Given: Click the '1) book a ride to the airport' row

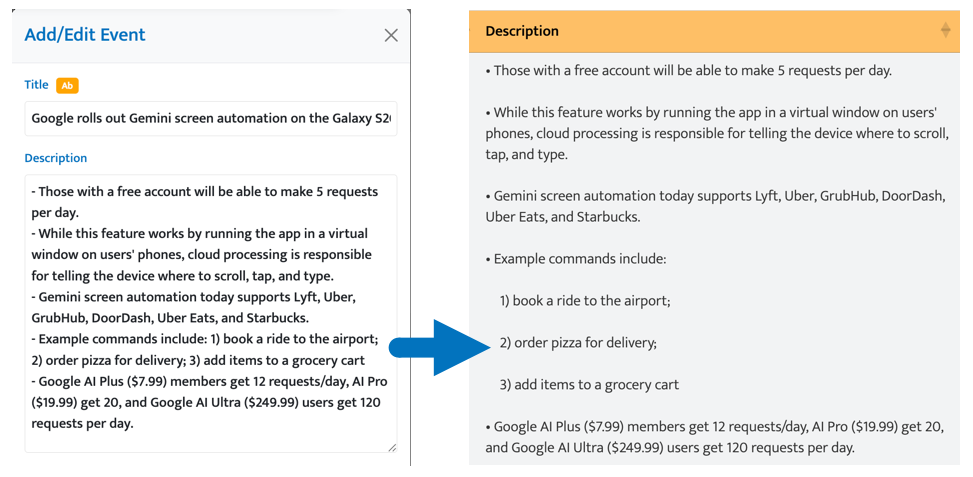Looking at the screenshot, I should click(585, 300).
